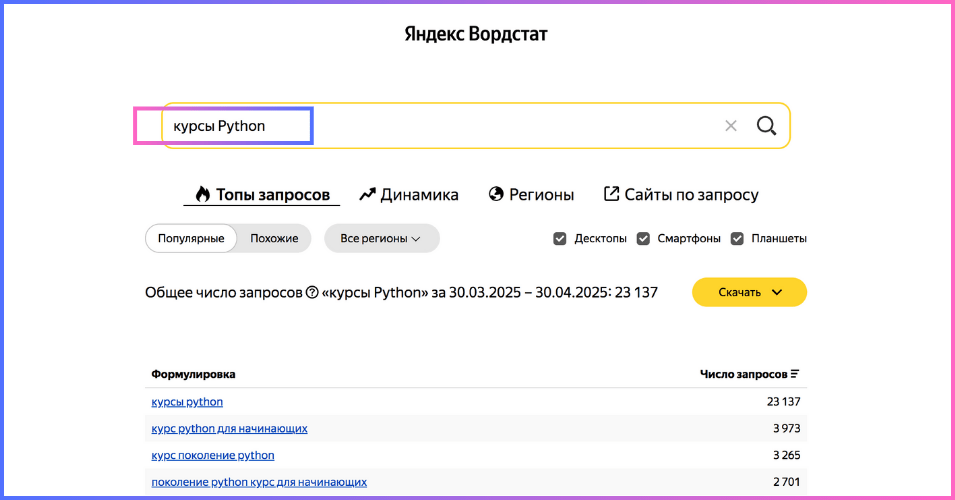Click the 3 265 request count

pos(786,456)
